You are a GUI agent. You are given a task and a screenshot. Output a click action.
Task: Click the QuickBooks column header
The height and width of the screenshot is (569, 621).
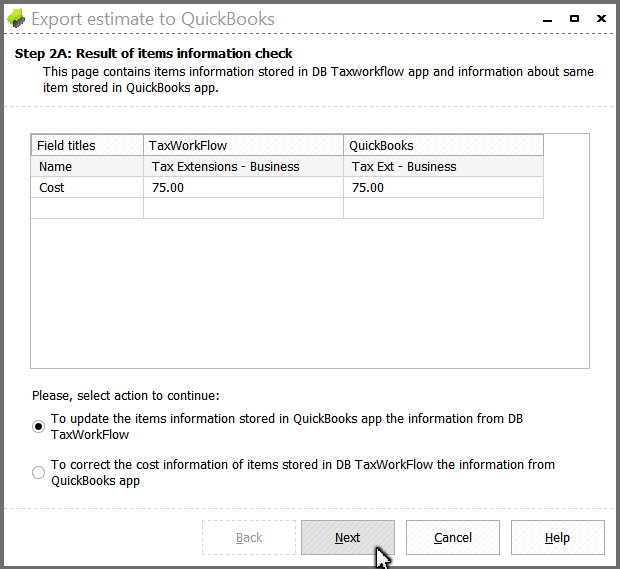(444, 145)
